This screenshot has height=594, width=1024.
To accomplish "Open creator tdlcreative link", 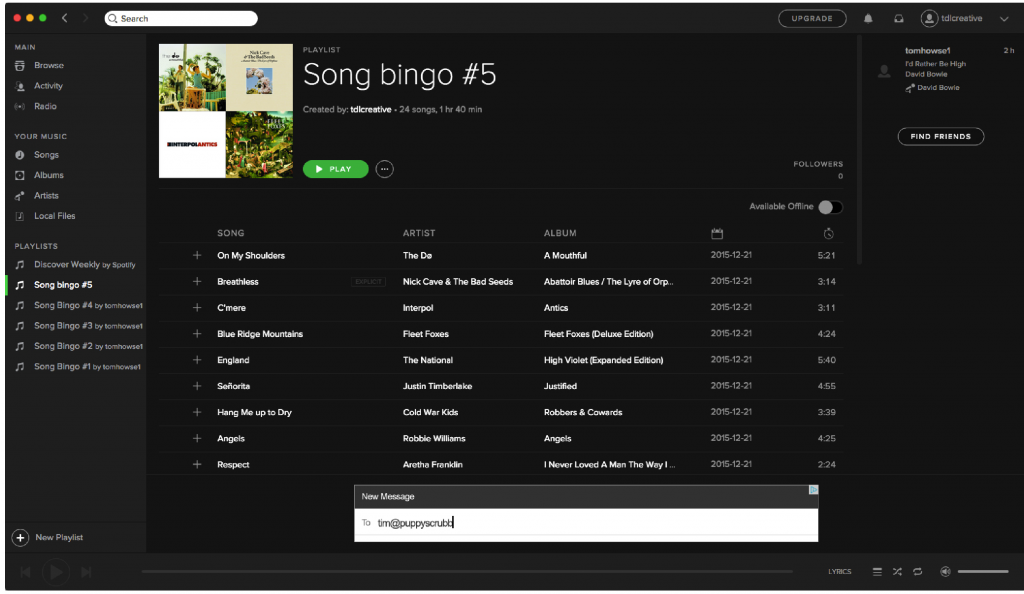I will coord(370,110).
